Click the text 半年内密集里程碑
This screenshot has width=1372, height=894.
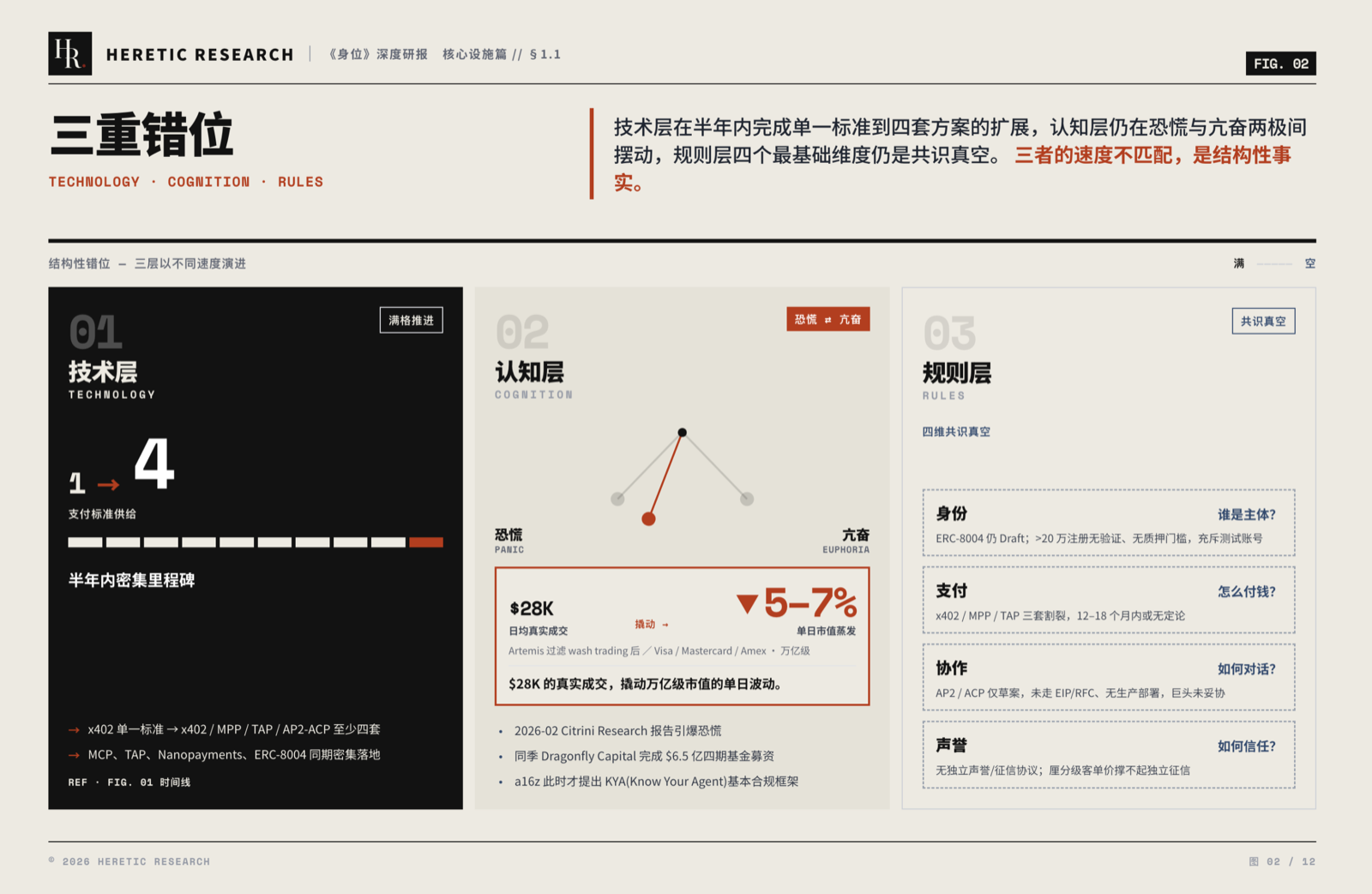pos(131,581)
